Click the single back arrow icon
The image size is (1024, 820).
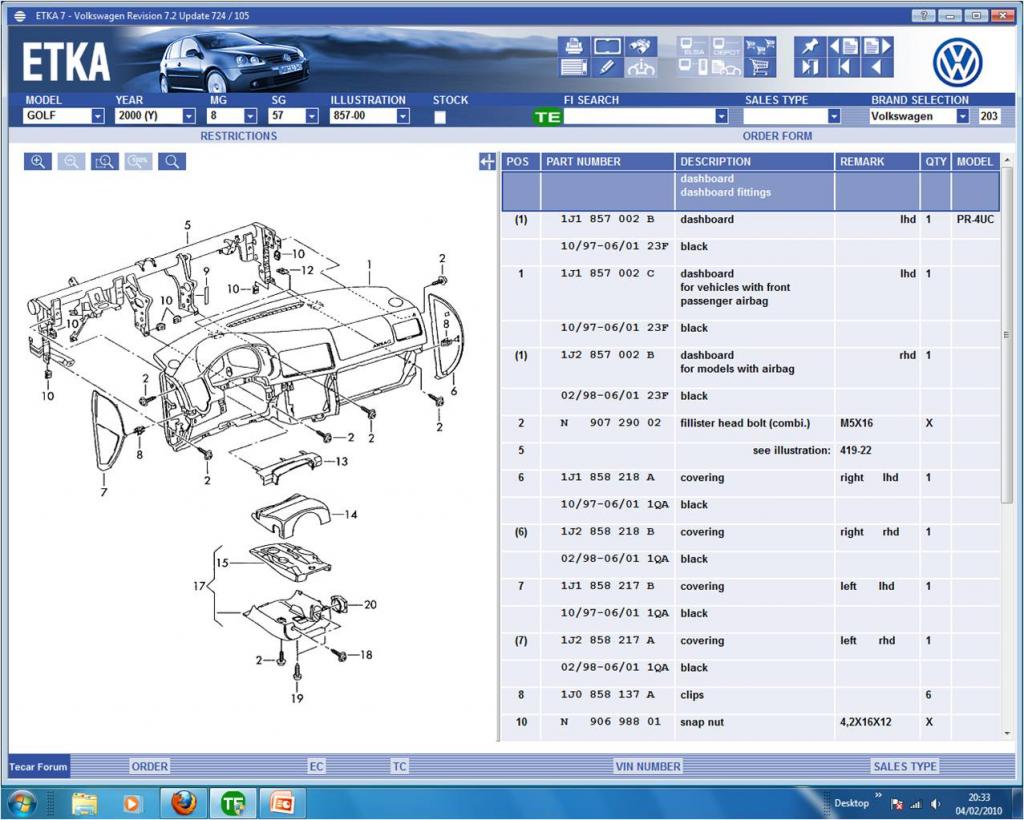pyautogui.click(x=877, y=67)
